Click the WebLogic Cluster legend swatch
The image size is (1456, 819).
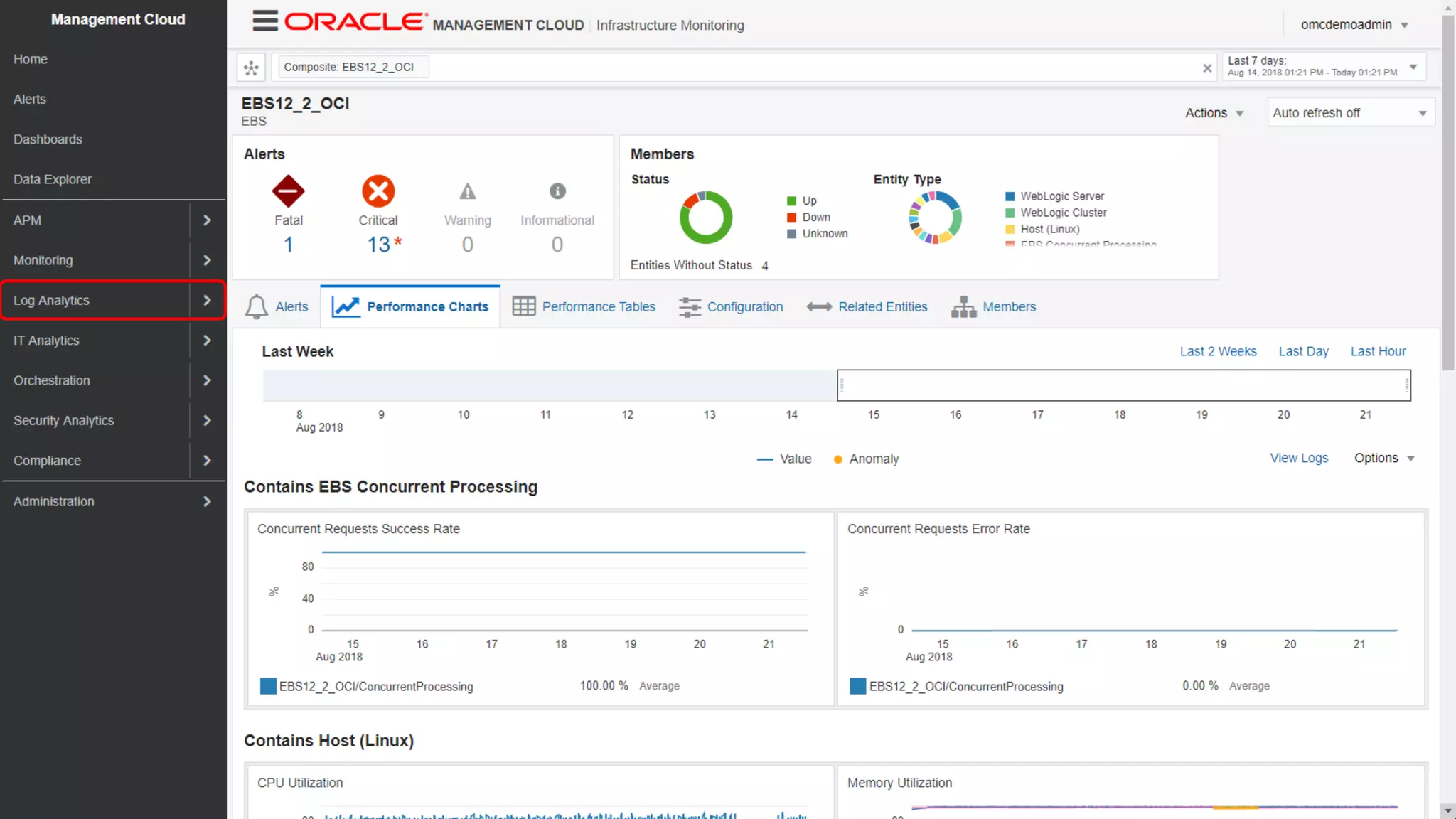(1010, 213)
